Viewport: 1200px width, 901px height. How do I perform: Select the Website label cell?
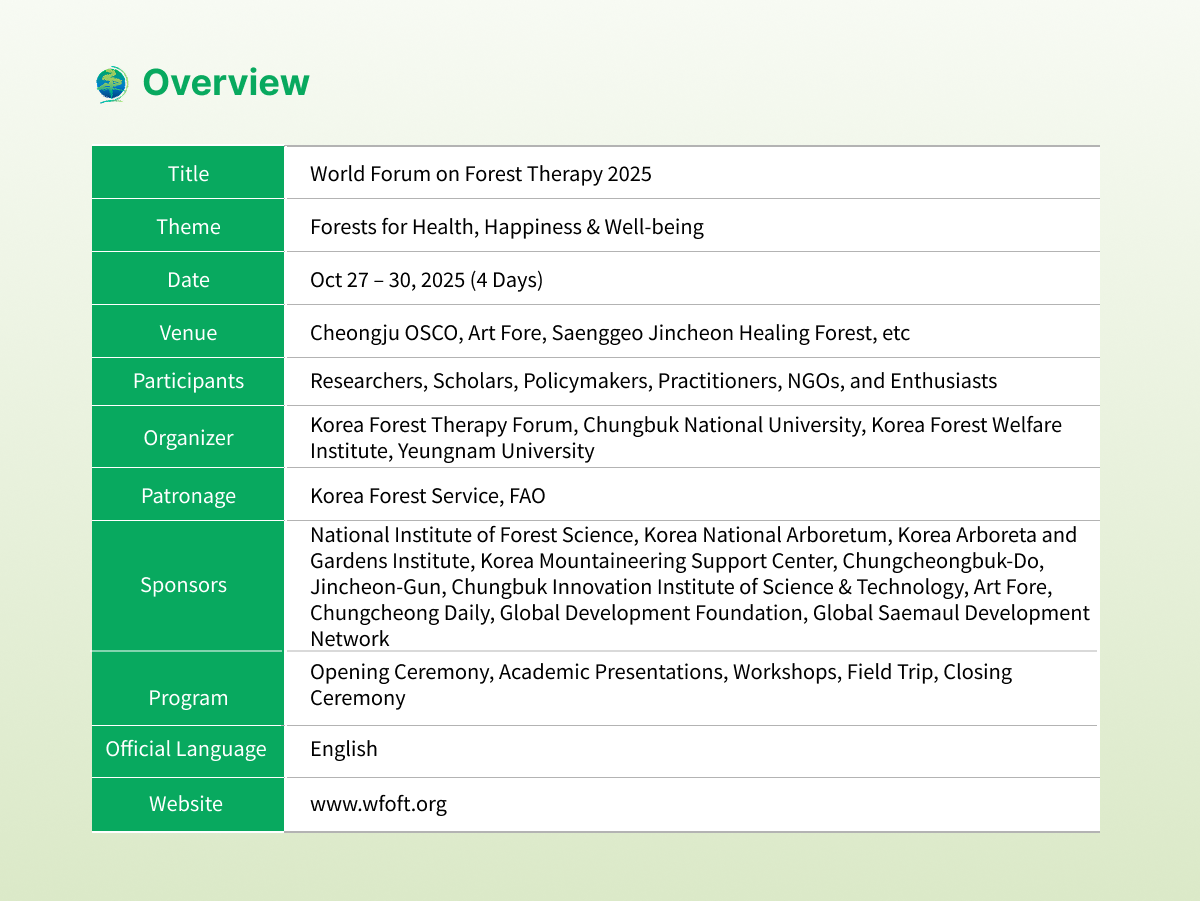[x=188, y=804]
